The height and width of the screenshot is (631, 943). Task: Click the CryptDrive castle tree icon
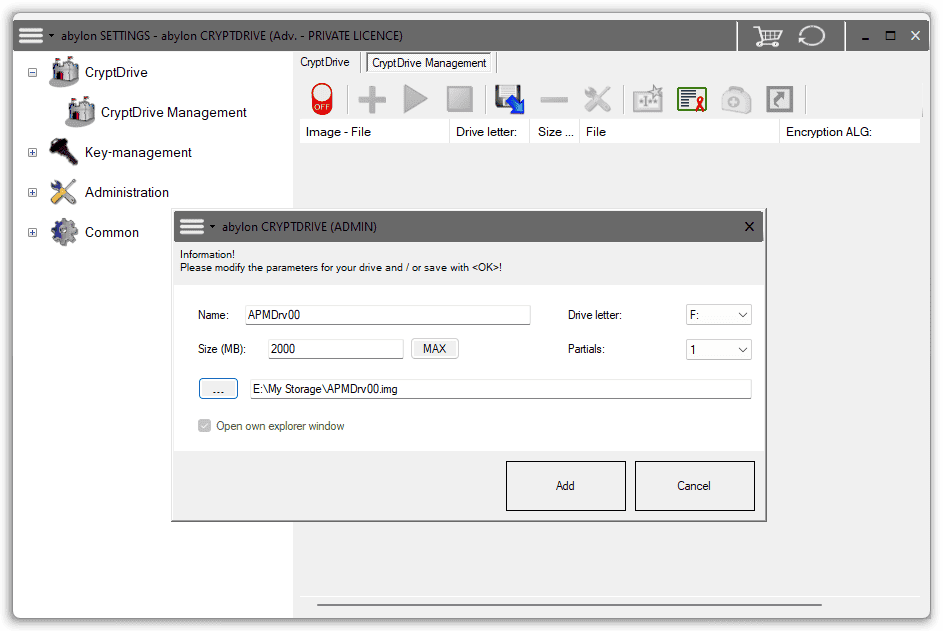(x=64, y=72)
